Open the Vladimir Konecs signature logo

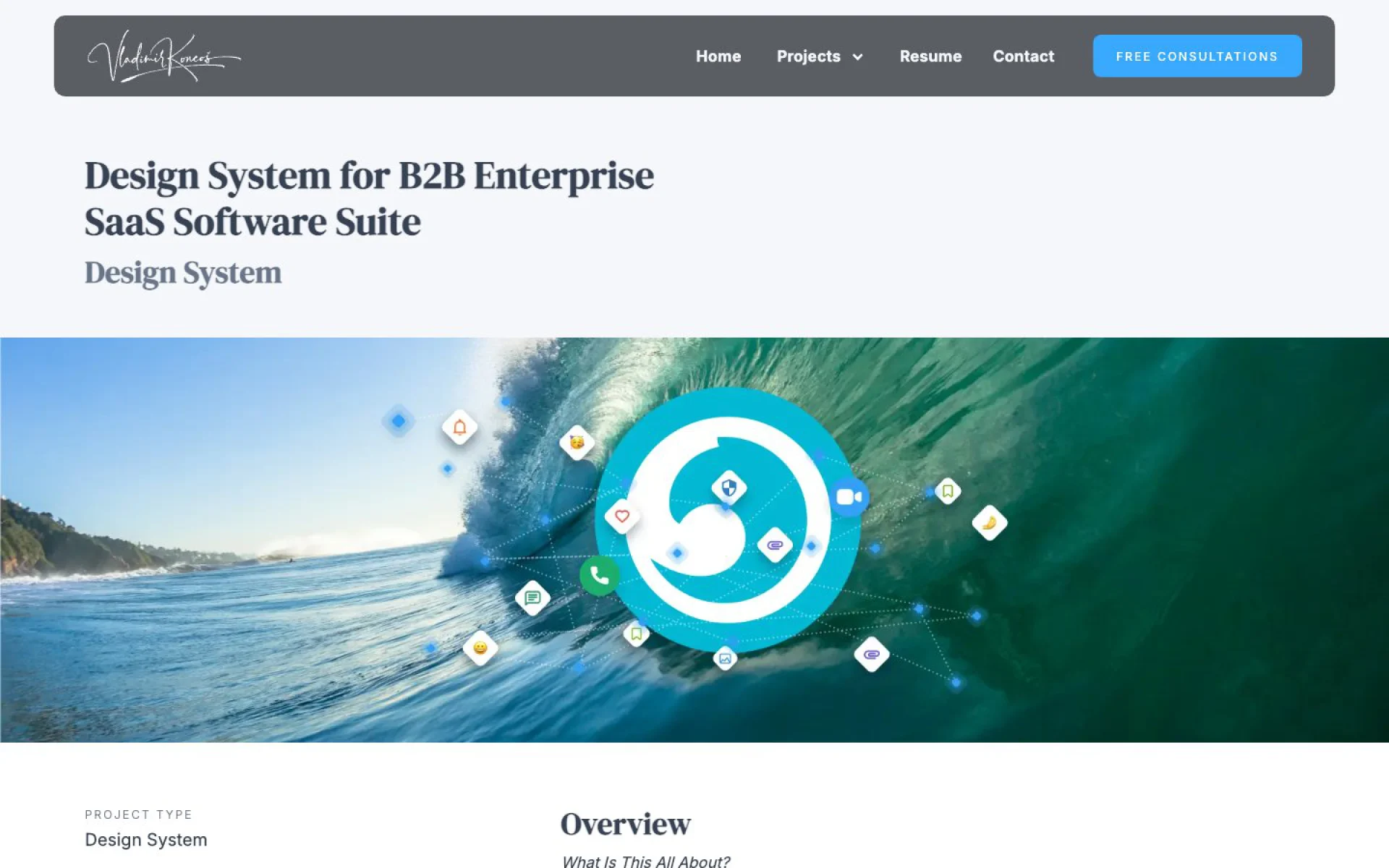(x=163, y=56)
